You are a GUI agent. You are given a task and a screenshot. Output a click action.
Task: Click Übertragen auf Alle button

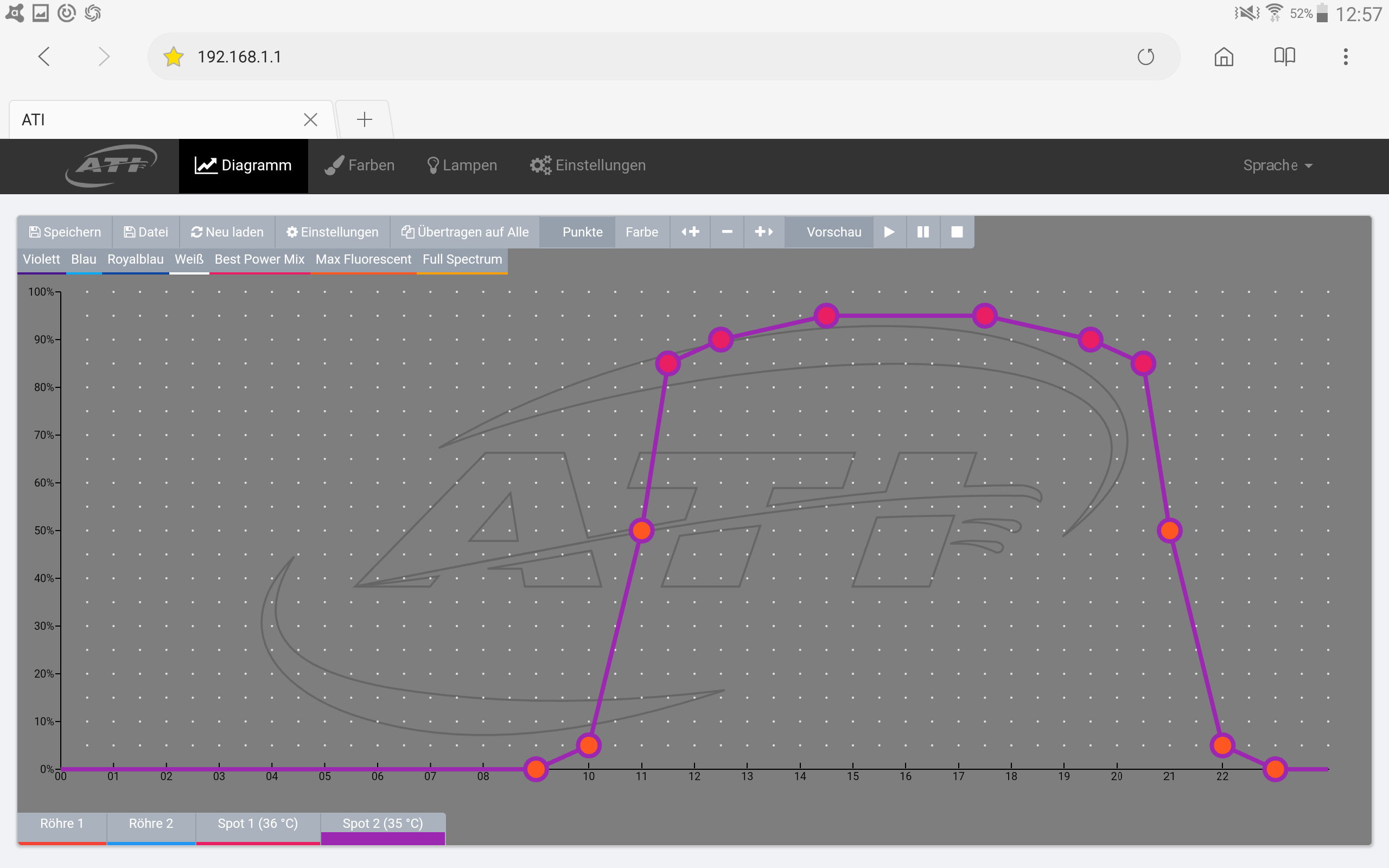465,232
